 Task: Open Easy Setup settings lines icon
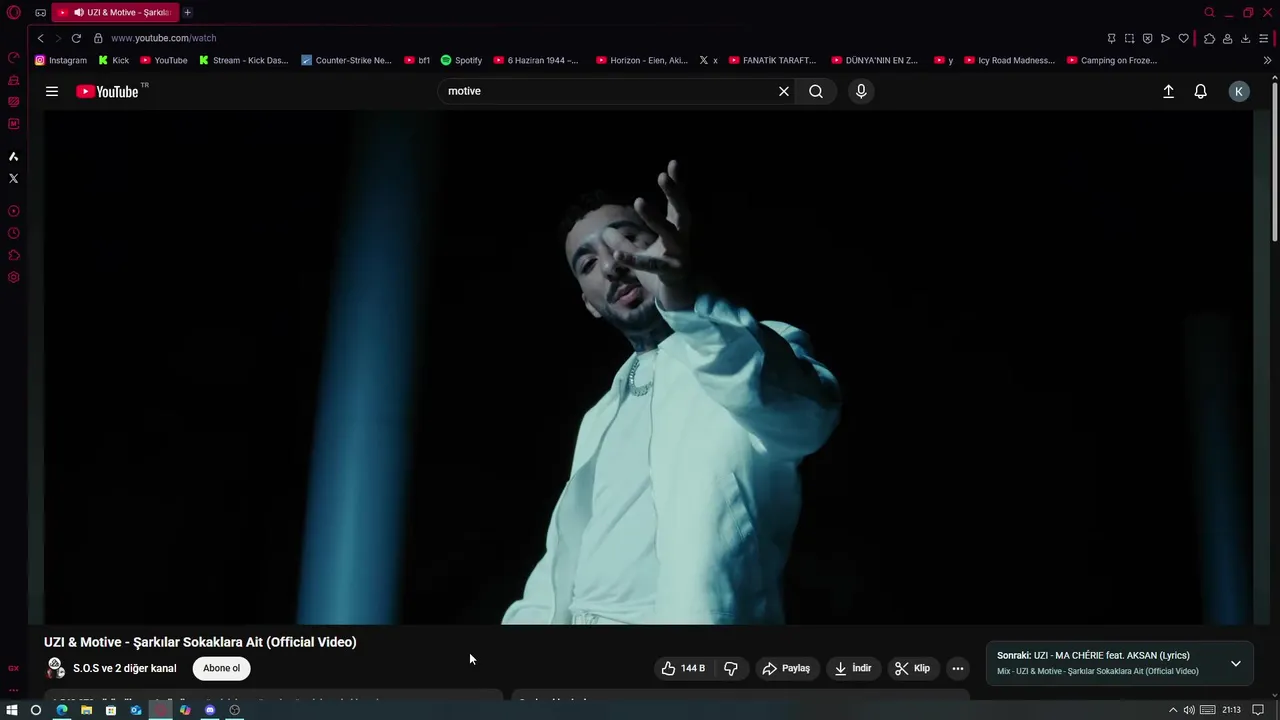pyautogui.click(x=1264, y=38)
